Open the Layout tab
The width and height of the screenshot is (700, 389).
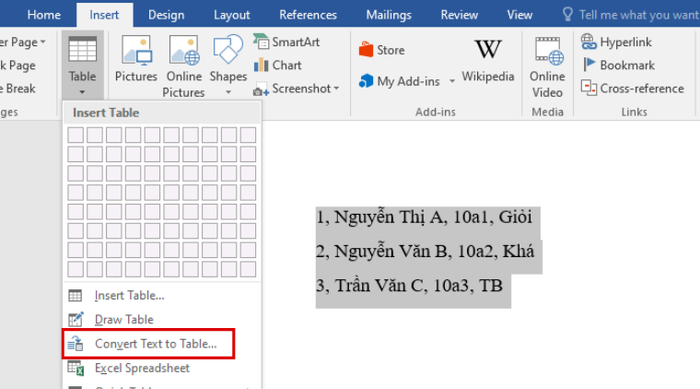click(x=232, y=15)
